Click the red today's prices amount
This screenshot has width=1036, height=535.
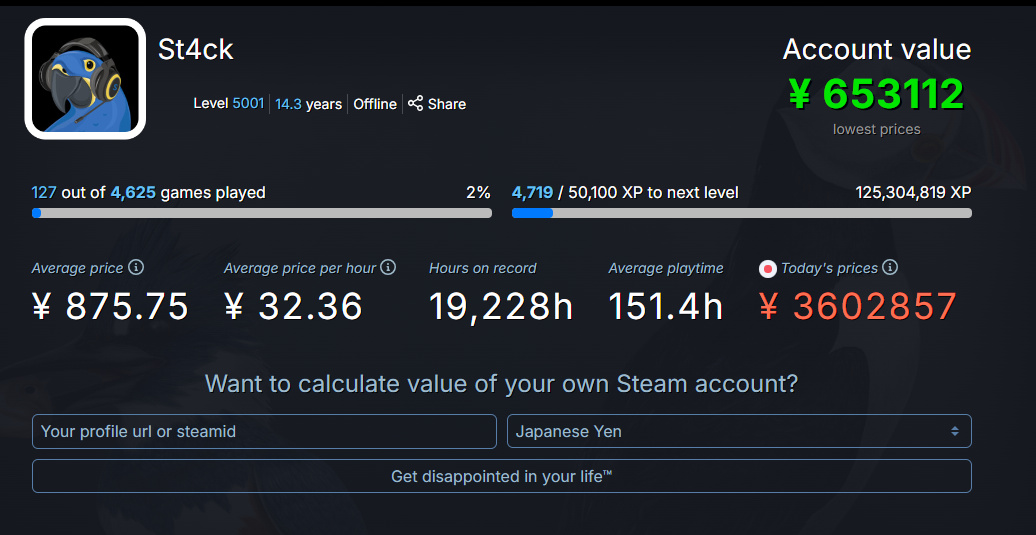858,307
